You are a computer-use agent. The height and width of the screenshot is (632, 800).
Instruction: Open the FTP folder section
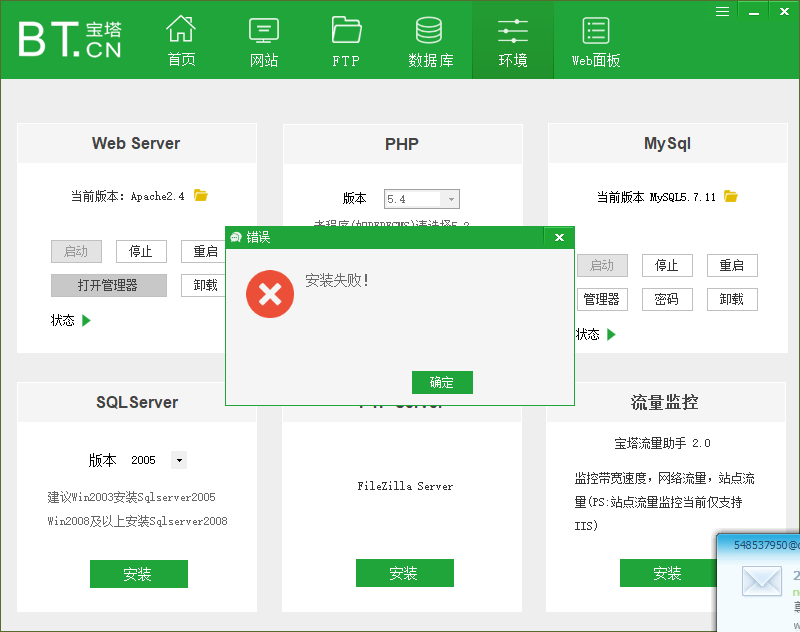346,41
